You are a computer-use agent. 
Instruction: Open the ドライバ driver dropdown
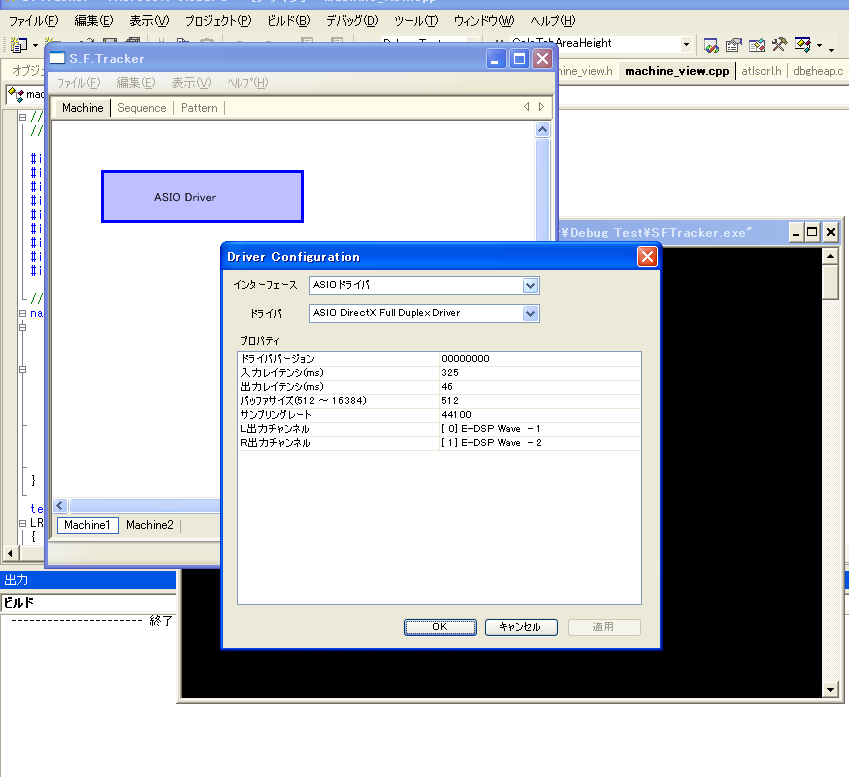531,314
